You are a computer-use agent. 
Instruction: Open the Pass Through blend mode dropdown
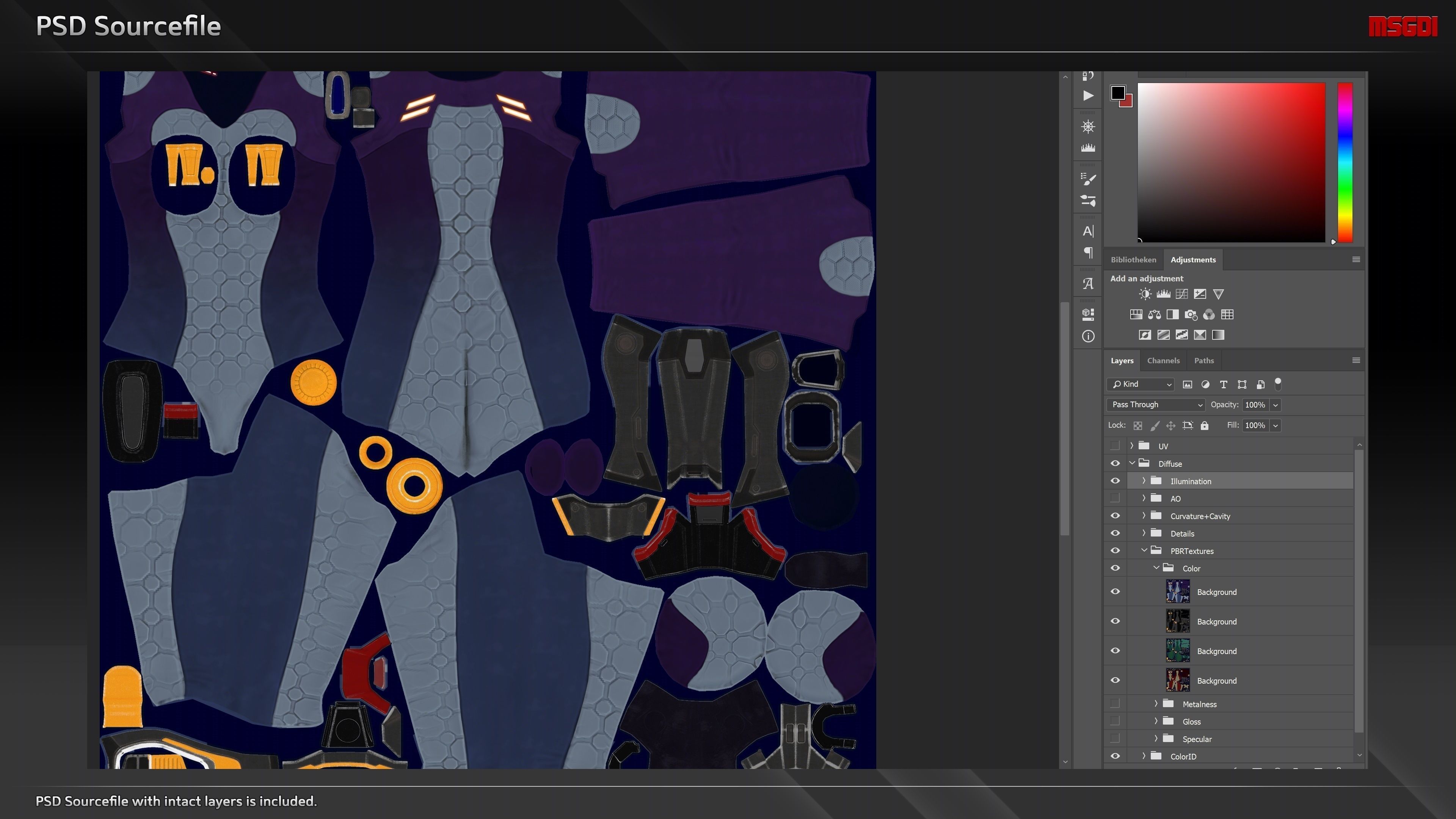point(1155,405)
